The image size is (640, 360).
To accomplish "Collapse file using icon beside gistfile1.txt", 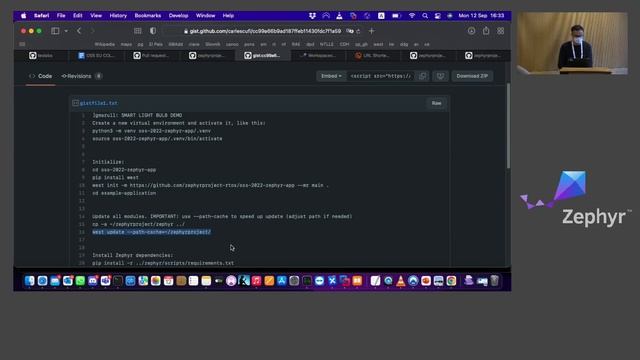I will pos(76,103).
